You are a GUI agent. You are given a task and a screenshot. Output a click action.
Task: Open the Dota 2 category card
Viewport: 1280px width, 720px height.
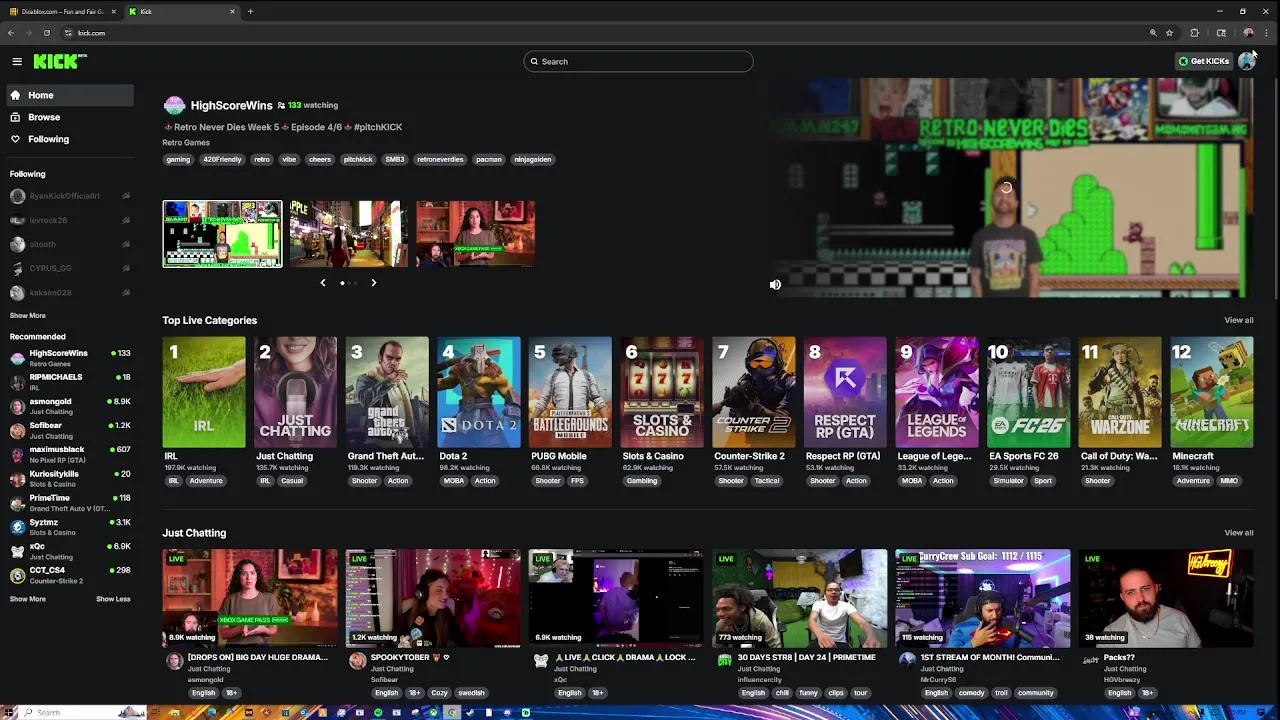pos(478,392)
